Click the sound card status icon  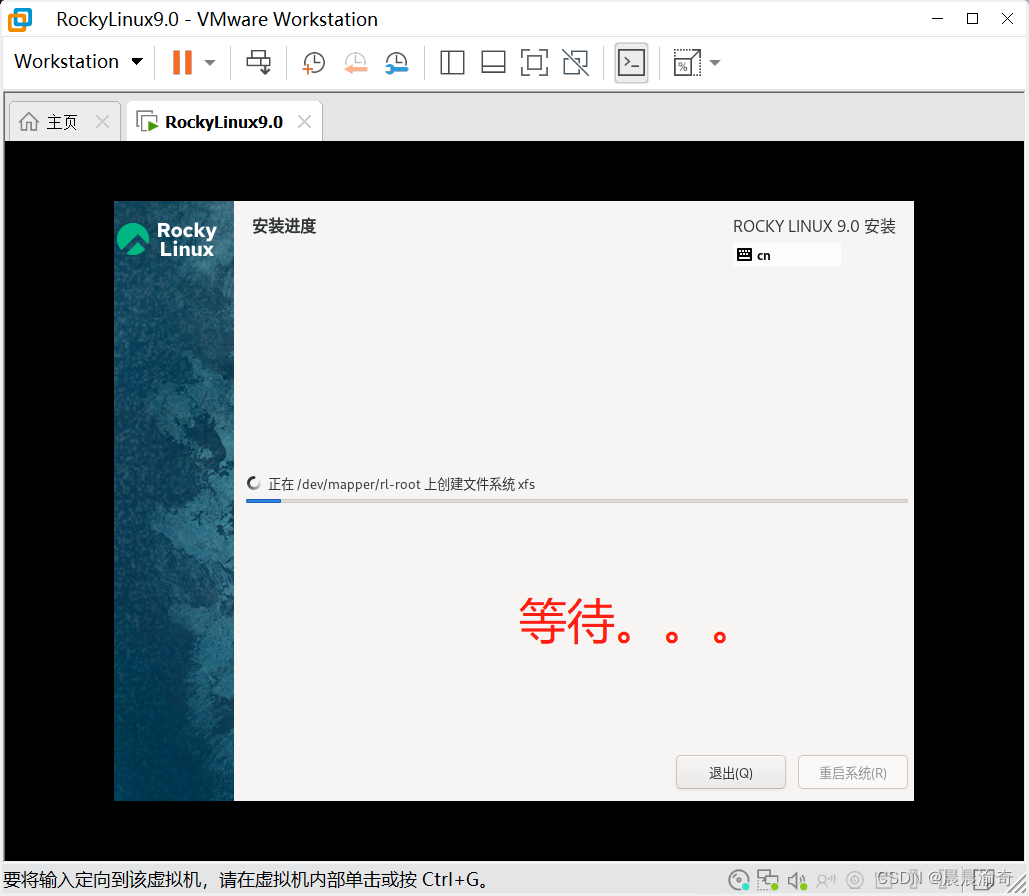tap(797, 880)
